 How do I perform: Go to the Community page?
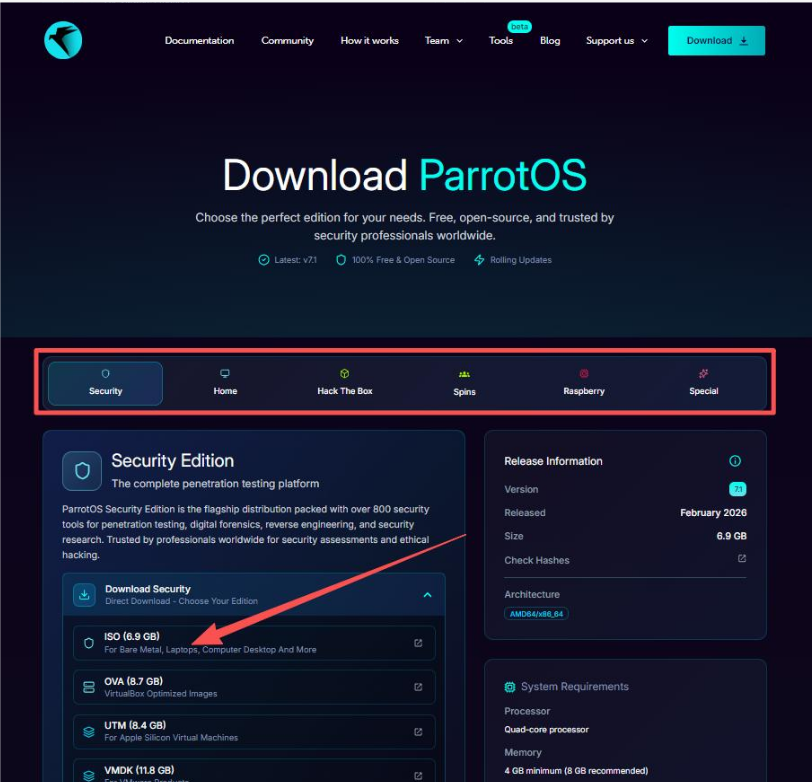click(287, 40)
